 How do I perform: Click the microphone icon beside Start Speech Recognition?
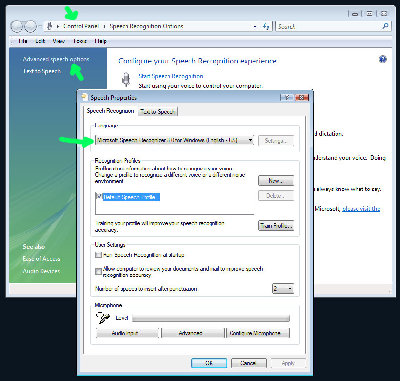(126, 80)
